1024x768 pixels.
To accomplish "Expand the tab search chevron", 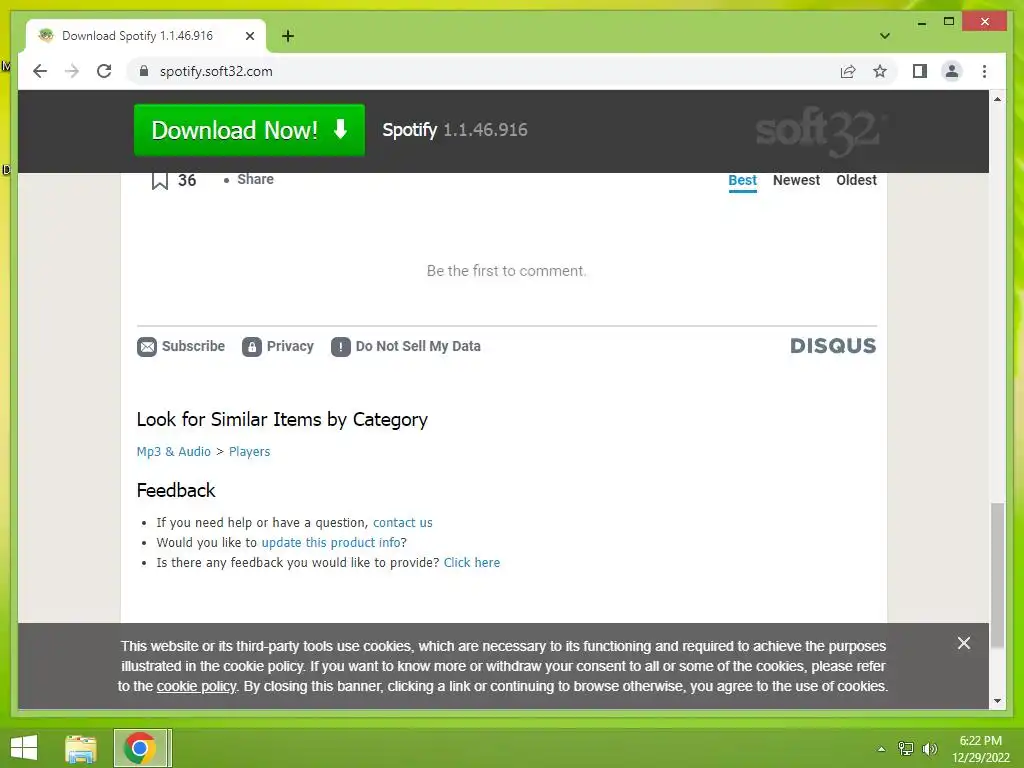I will tap(885, 36).
